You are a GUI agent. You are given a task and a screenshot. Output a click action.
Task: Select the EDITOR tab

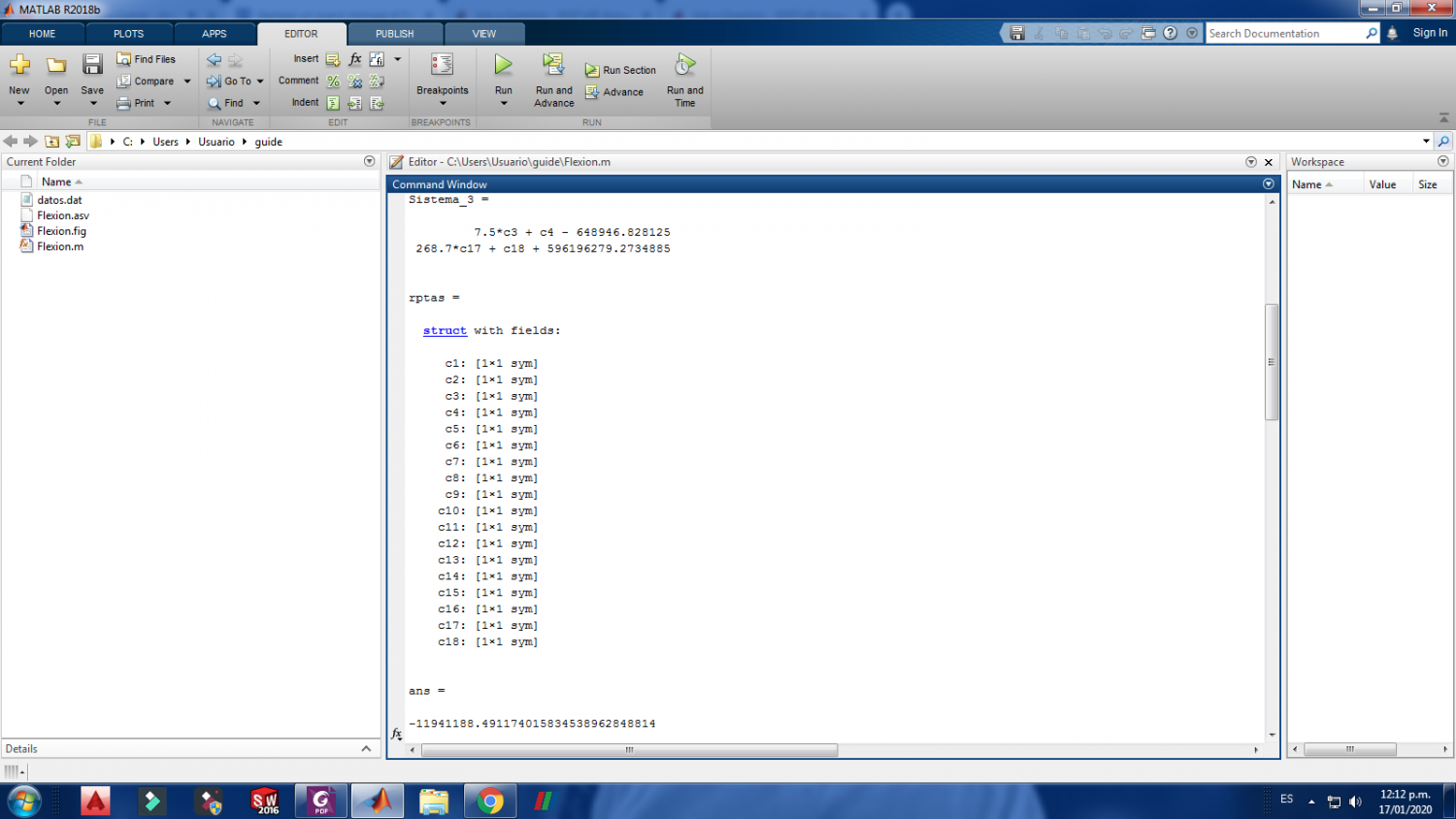(301, 34)
